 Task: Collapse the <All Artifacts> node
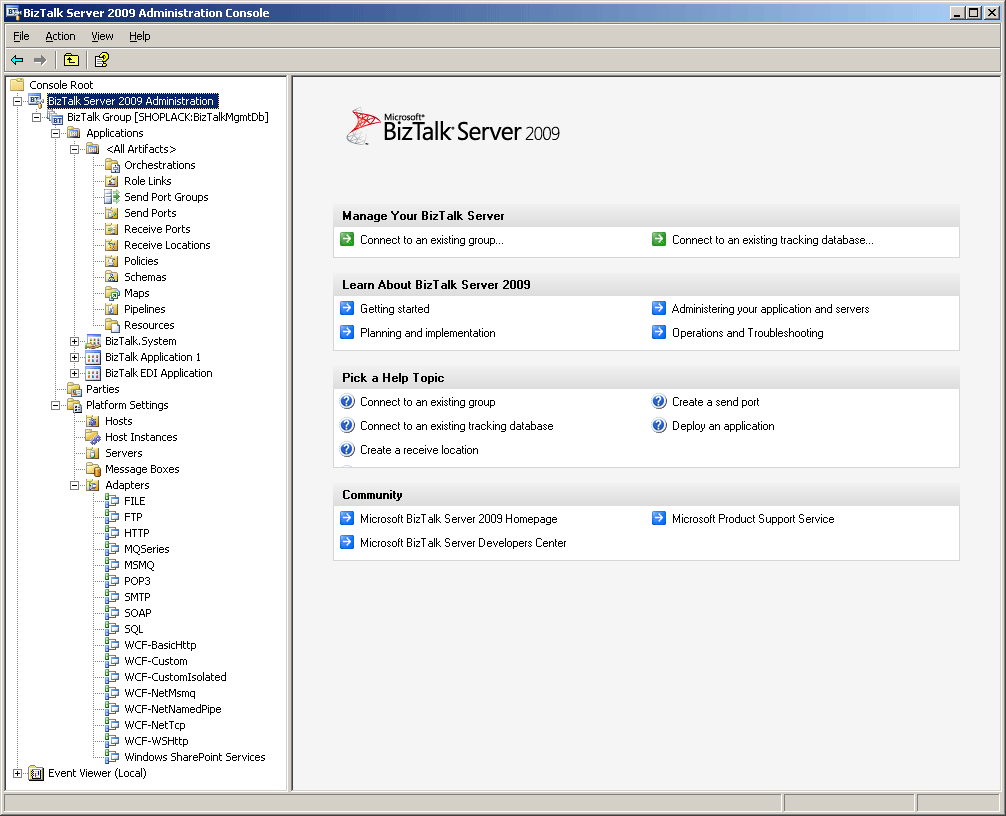74,149
